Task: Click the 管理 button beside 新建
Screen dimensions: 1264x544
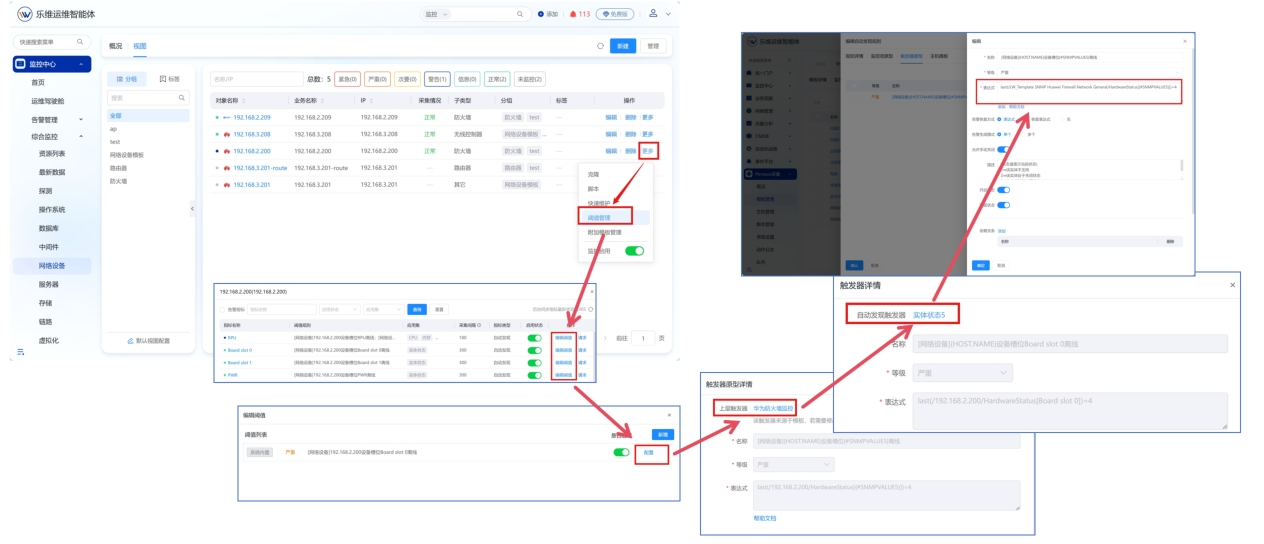Action: click(653, 46)
